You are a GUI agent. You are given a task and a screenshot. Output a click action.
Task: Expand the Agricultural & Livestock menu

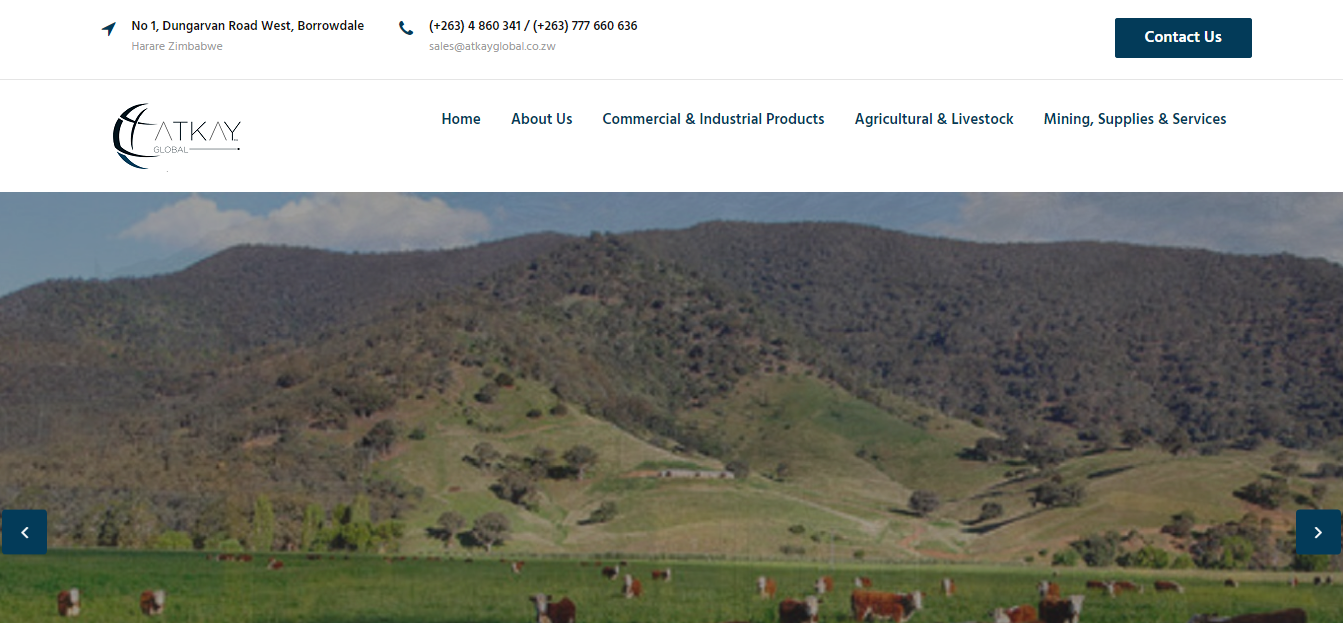tap(934, 119)
